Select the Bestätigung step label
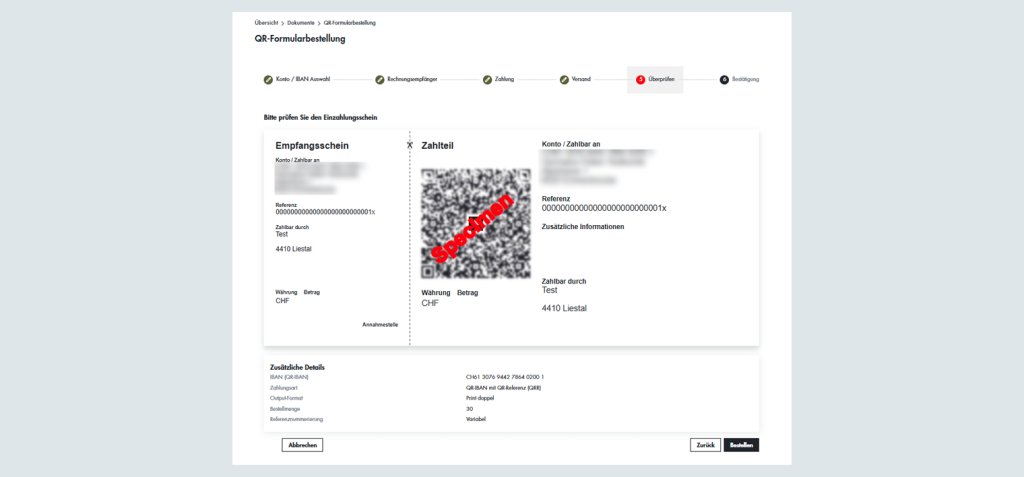This screenshot has height=477, width=1024. click(746, 80)
